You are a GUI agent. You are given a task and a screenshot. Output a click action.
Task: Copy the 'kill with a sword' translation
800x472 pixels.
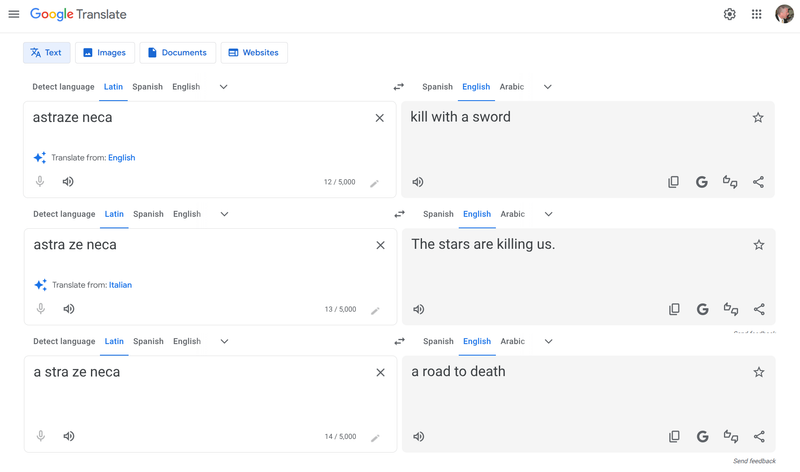coord(673,182)
